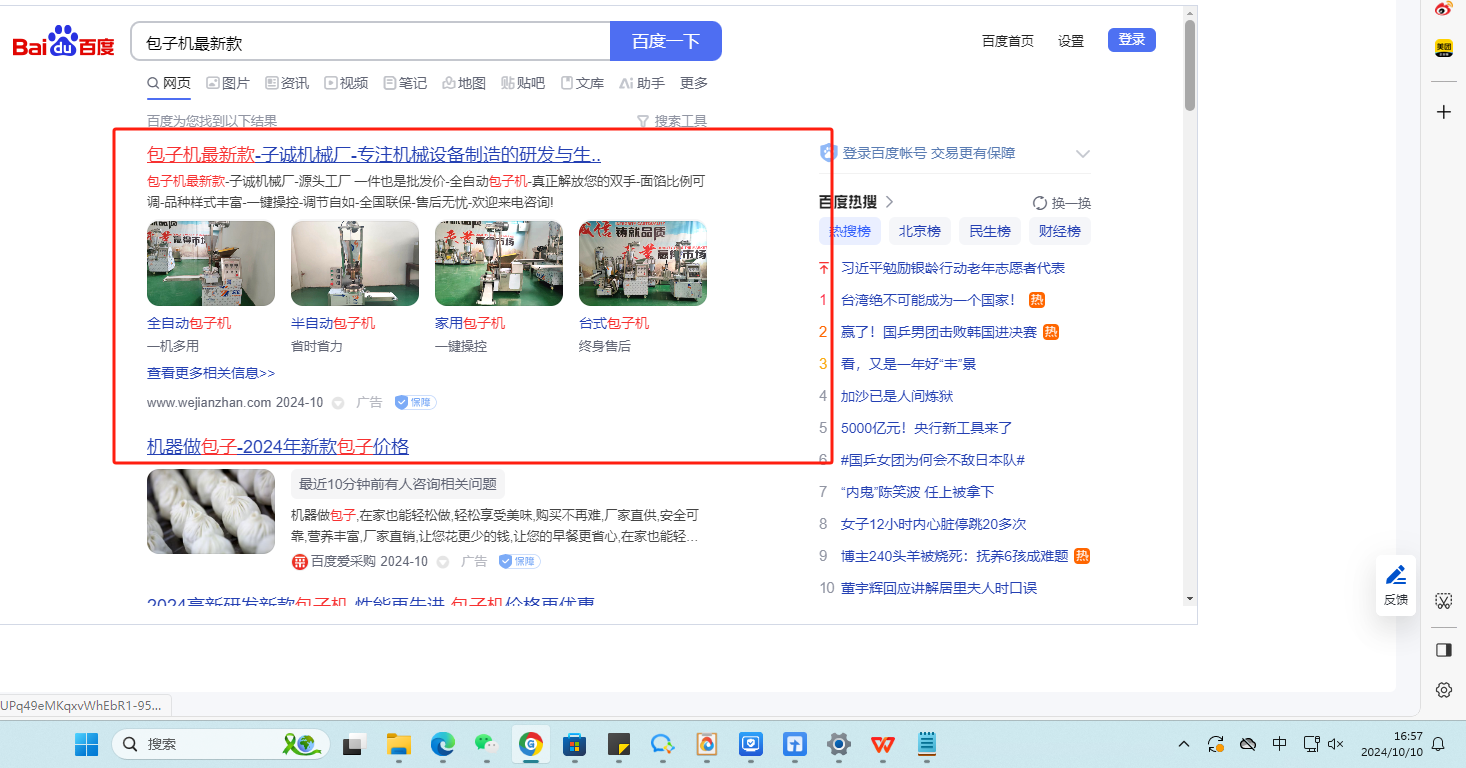Image resolution: width=1466 pixels, height=768 pixels.
Task: Switch to the 视频 search tab
Action: 346,83
